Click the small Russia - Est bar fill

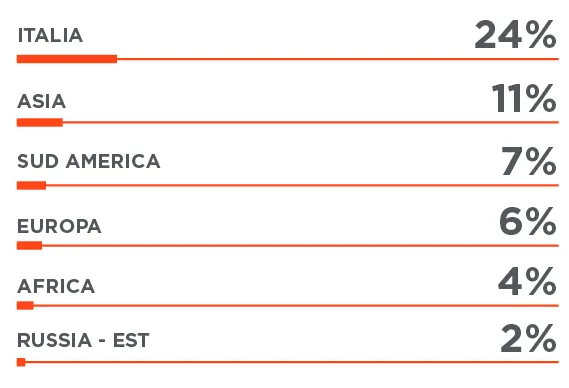(x=21, y=362)
